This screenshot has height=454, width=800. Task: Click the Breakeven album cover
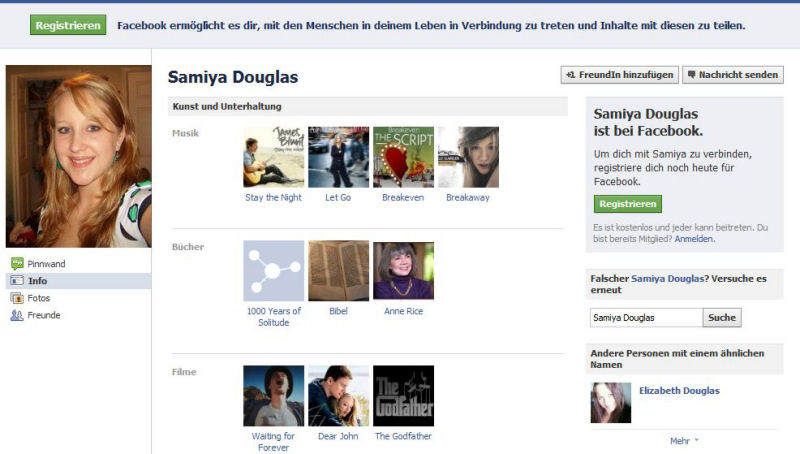(x=404, y=157)
